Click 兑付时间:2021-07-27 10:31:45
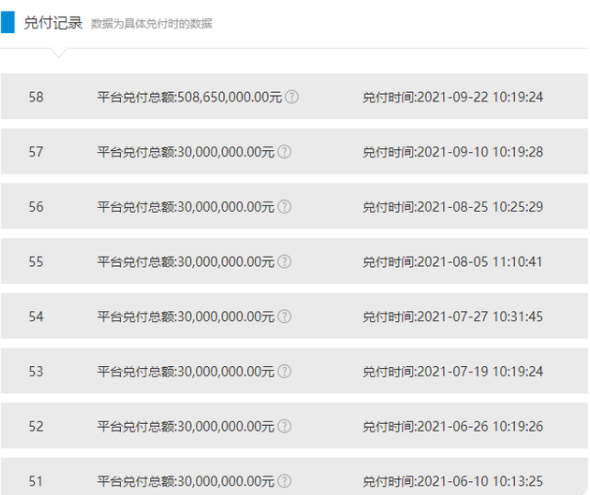The image size is (590, 495). click(453, 317)
